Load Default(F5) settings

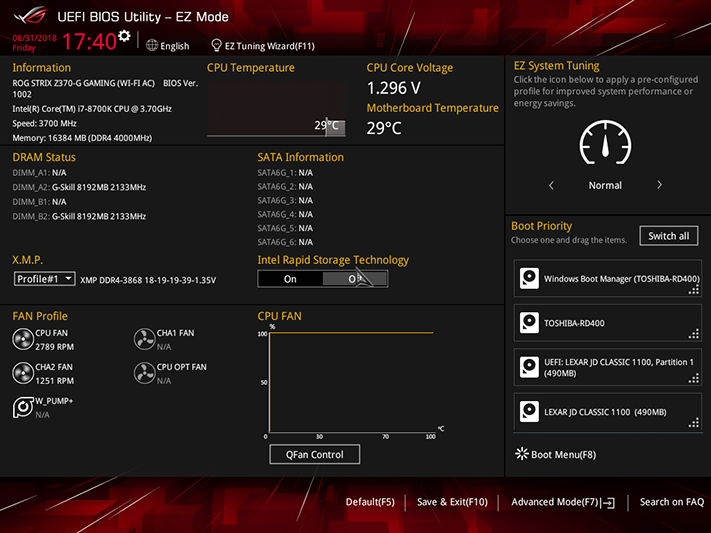coord(370,502)
